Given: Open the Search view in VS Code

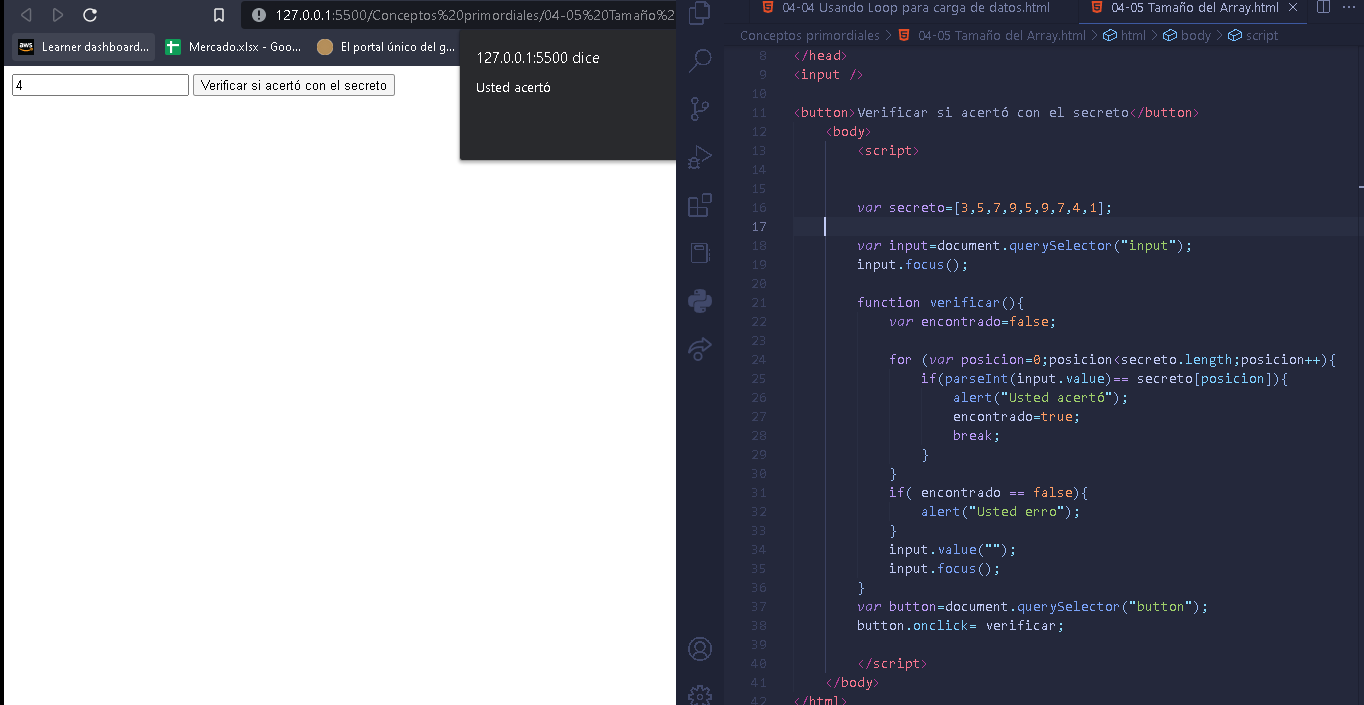Looking at the screenshot, I should click(x=700, y=60).
